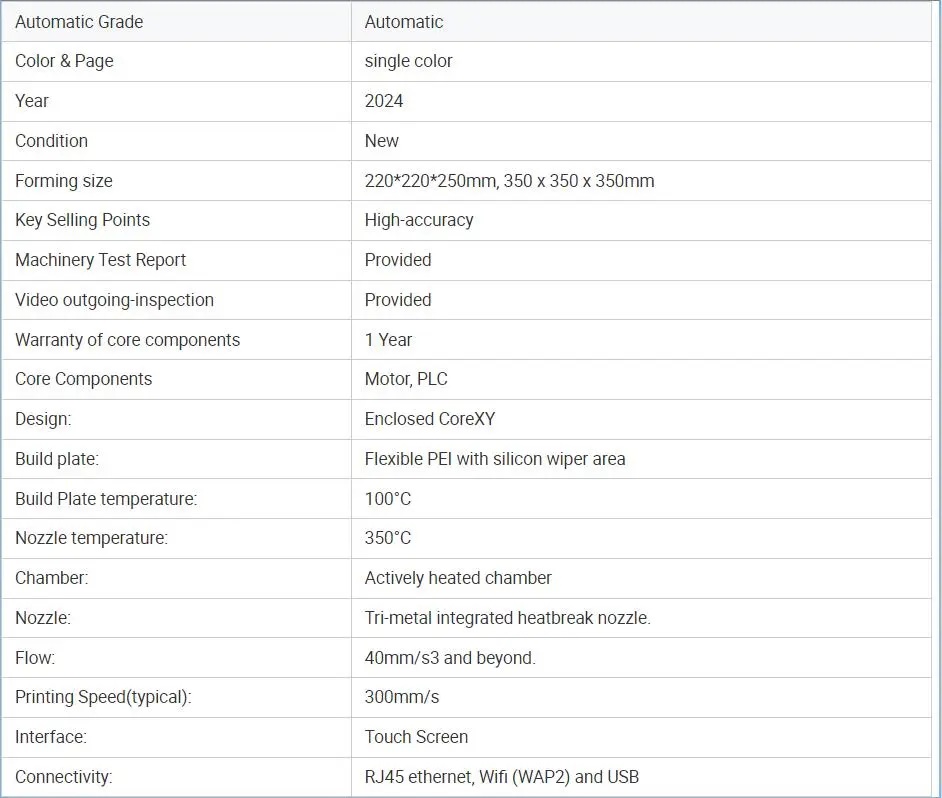The width and height of the screenshot is (942, 798).
Task: Click 'Tri-metal integrated heatbreak nozzle' value
Action: coord(507,618)
